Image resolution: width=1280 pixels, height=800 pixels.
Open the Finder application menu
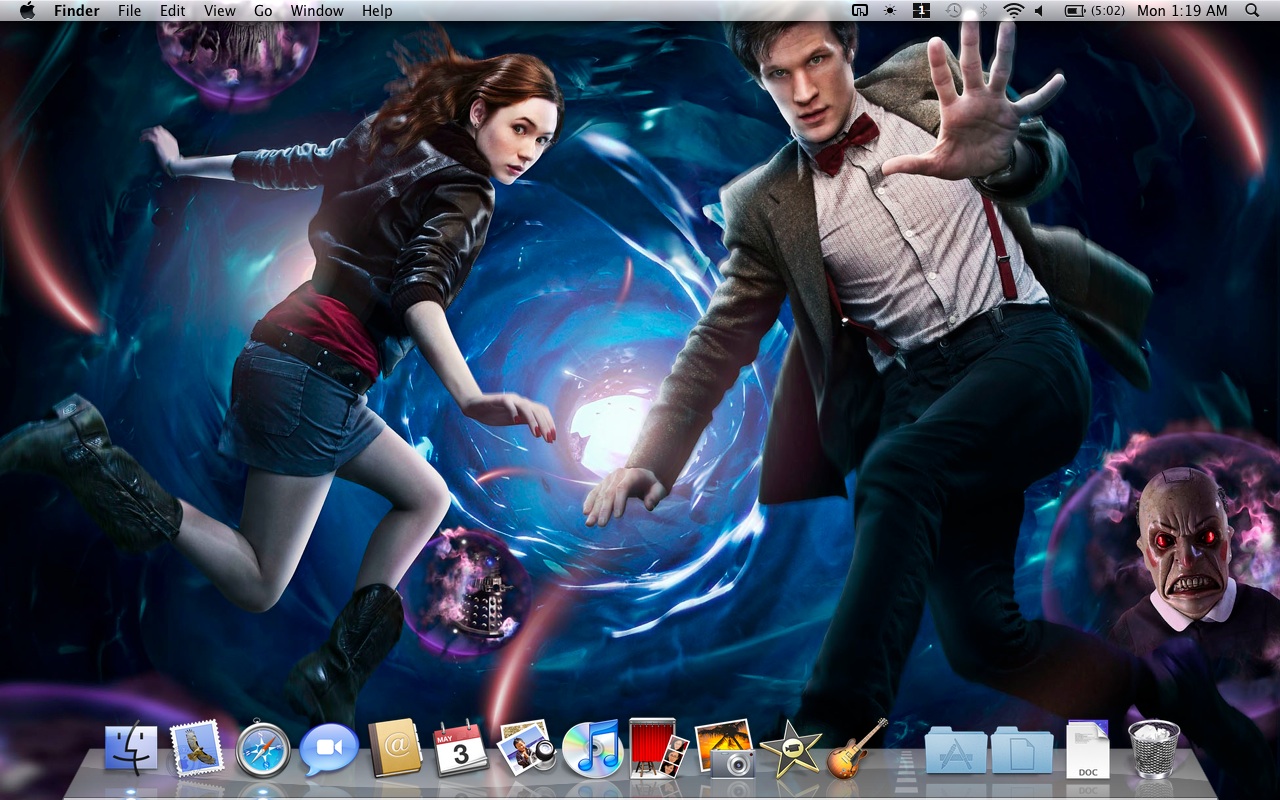click(77, 10)
